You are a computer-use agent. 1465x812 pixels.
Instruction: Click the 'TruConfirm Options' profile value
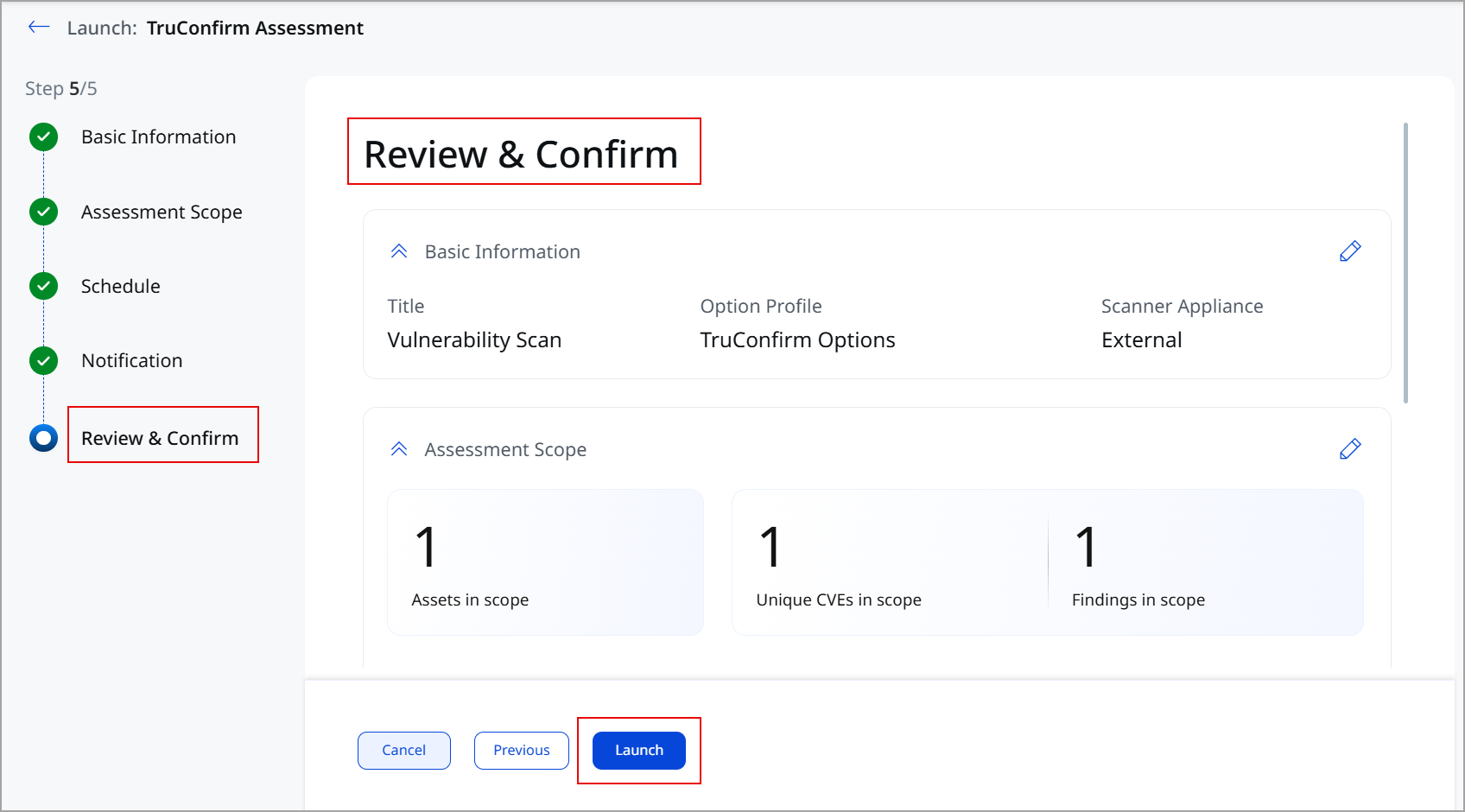click(797, 340)
